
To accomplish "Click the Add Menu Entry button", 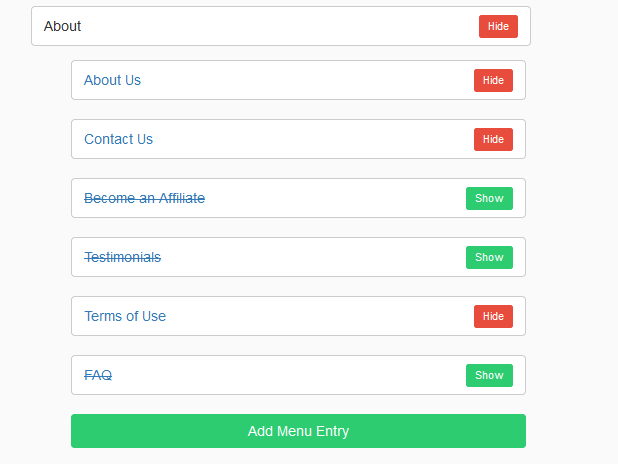I will click(x=298, y=431).
